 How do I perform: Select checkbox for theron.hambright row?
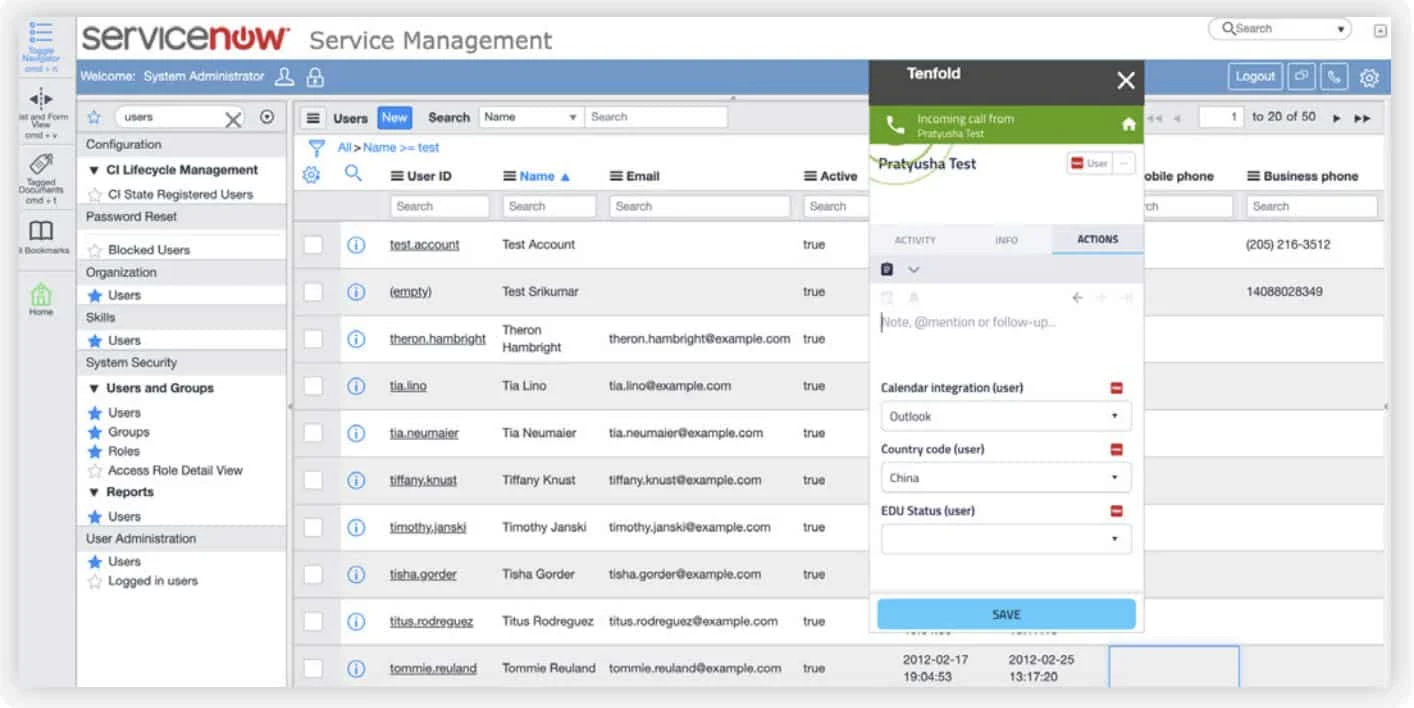(x=314, y=338)
